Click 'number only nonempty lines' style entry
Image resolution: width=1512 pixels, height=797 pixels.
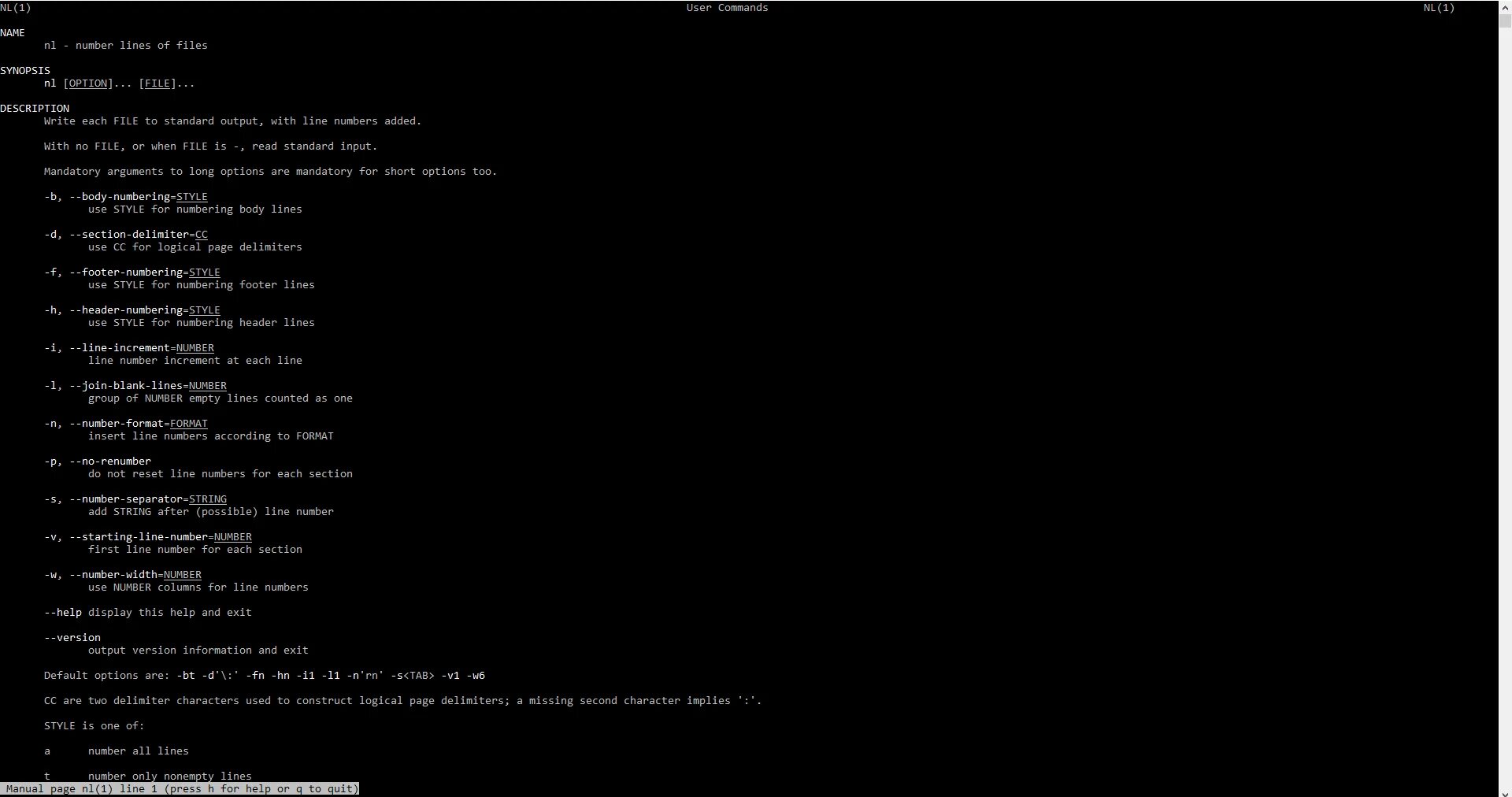coord(170,776)
